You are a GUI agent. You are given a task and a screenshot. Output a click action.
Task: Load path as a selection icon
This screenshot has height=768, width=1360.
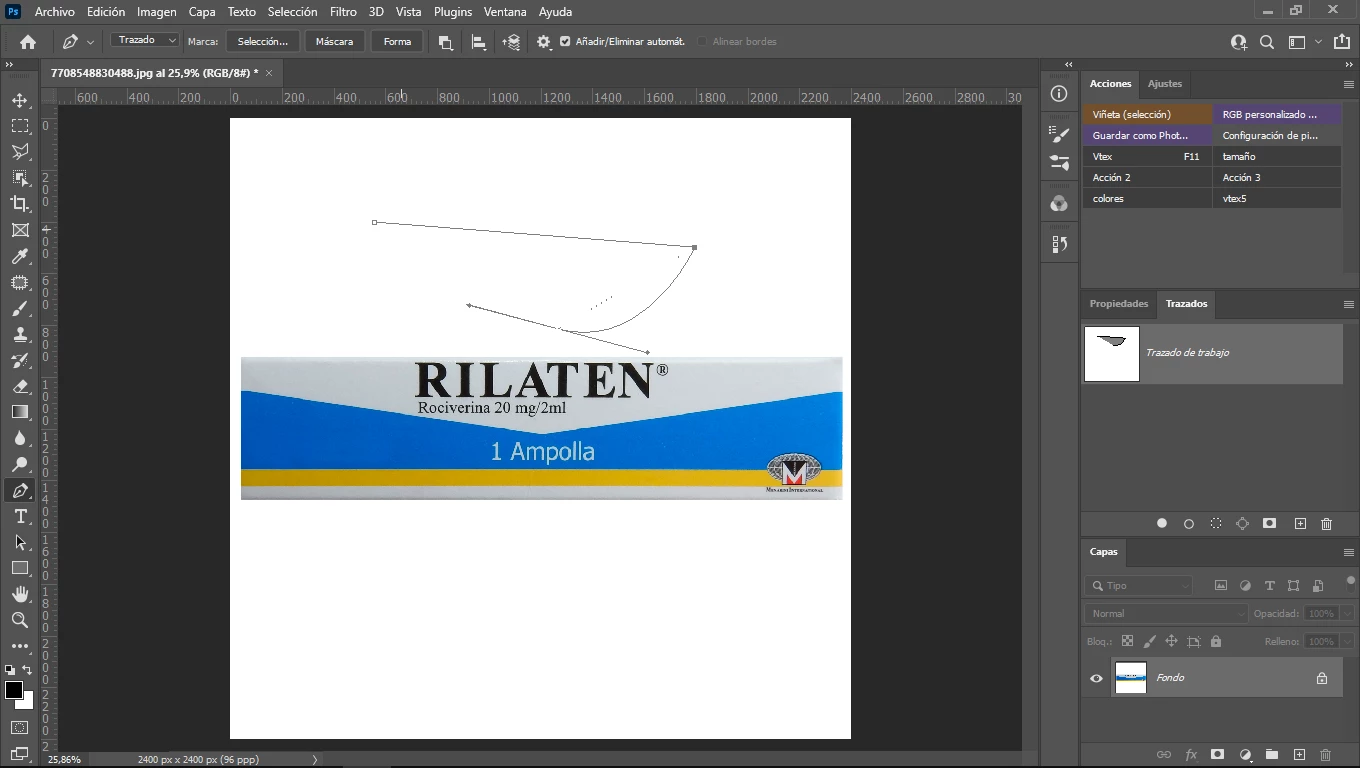1216,523
